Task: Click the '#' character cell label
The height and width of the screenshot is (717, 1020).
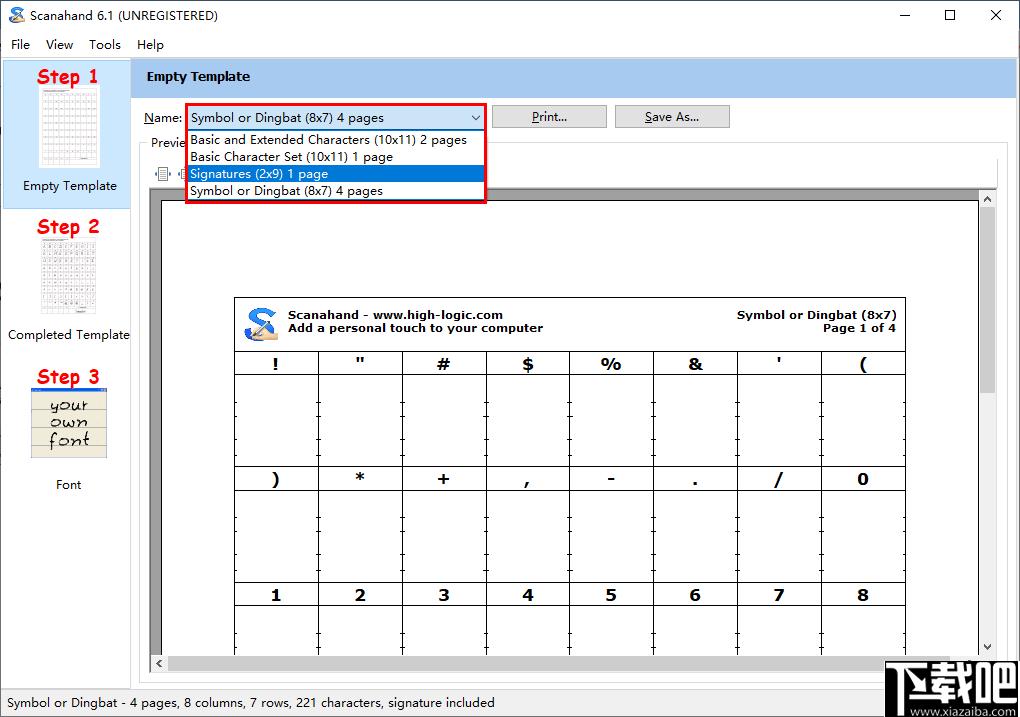Action: coord(444,364)
